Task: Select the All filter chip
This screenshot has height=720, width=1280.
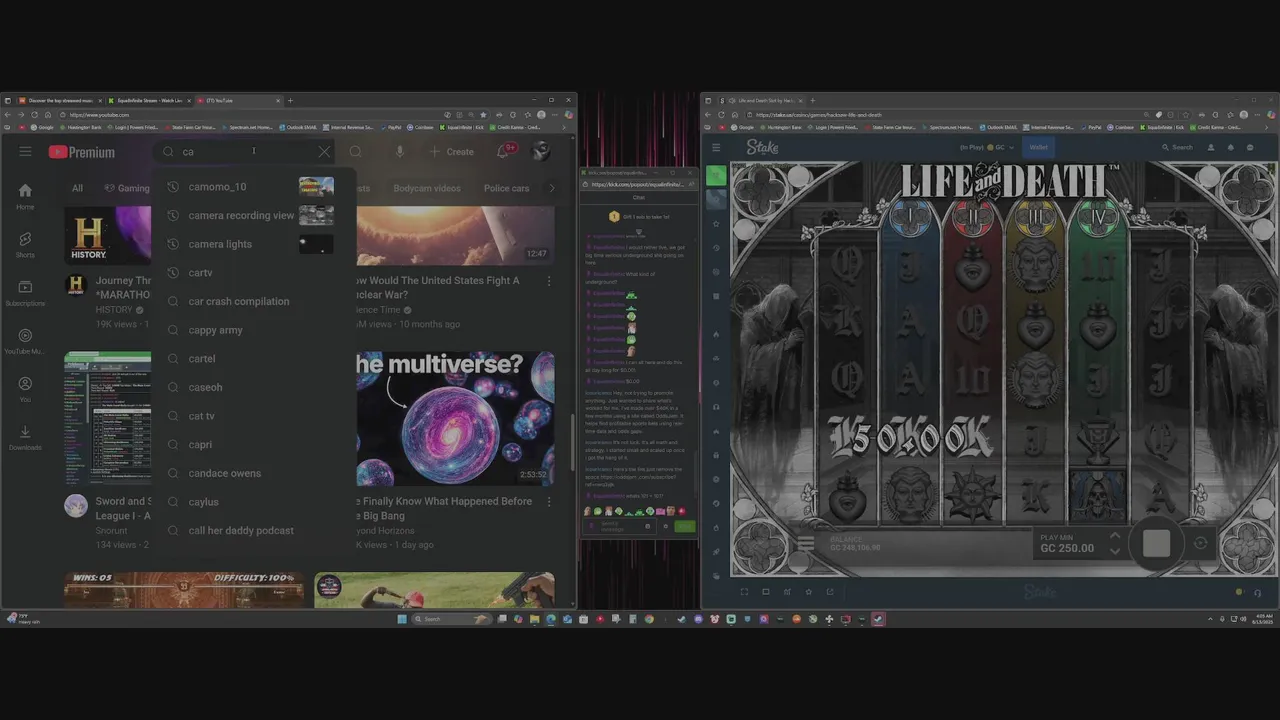Action: point(77,188)
